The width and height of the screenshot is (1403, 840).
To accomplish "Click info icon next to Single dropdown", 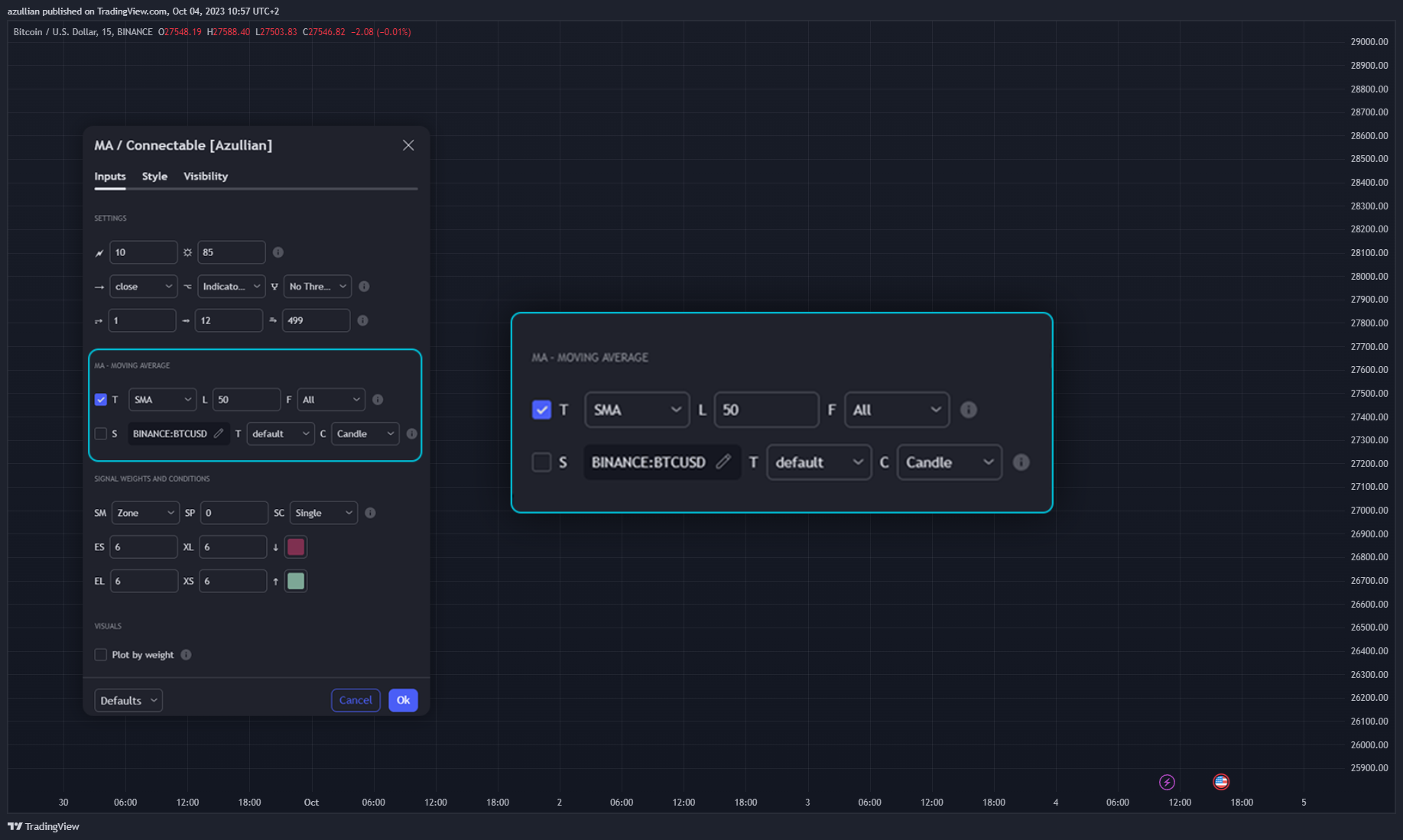I will tap(370, 513).
